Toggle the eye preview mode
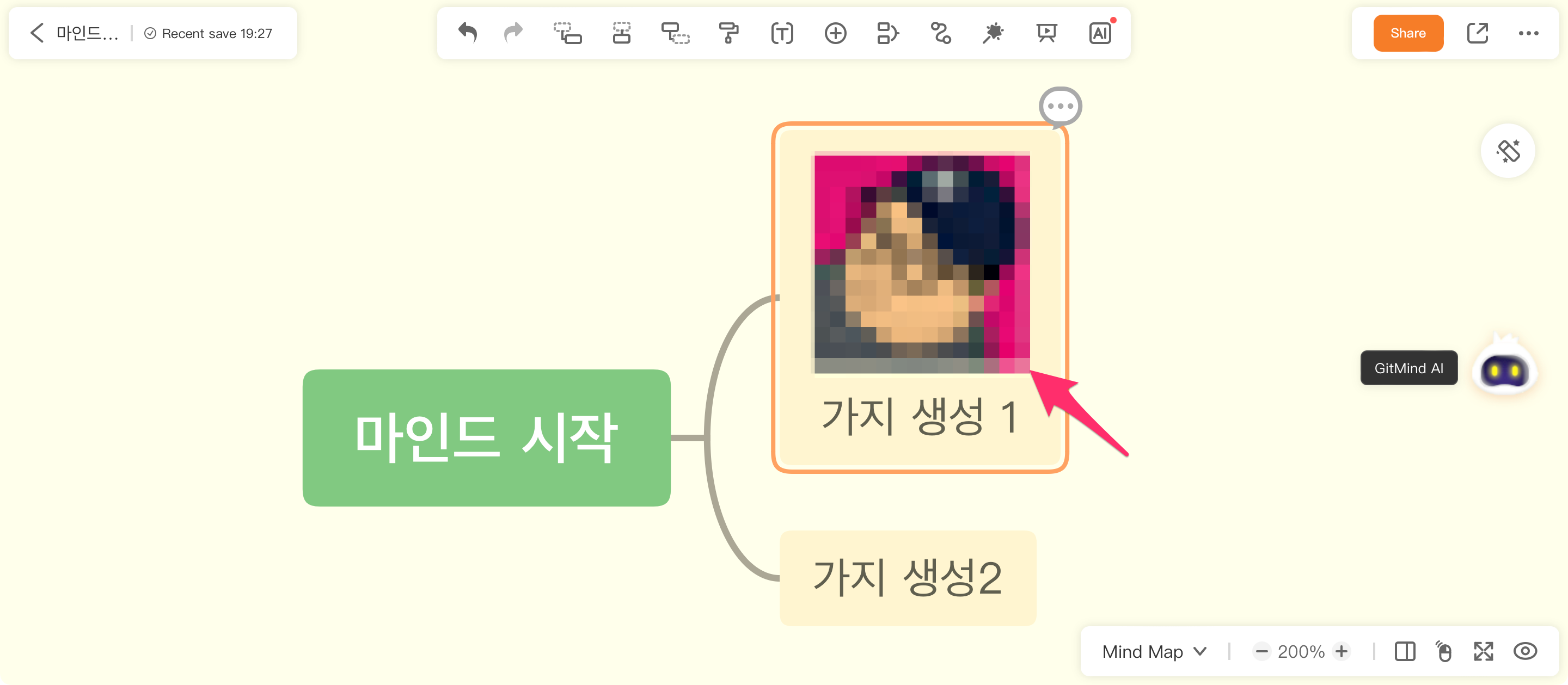The image size is (1568, 685). [x=1525, y=651]
